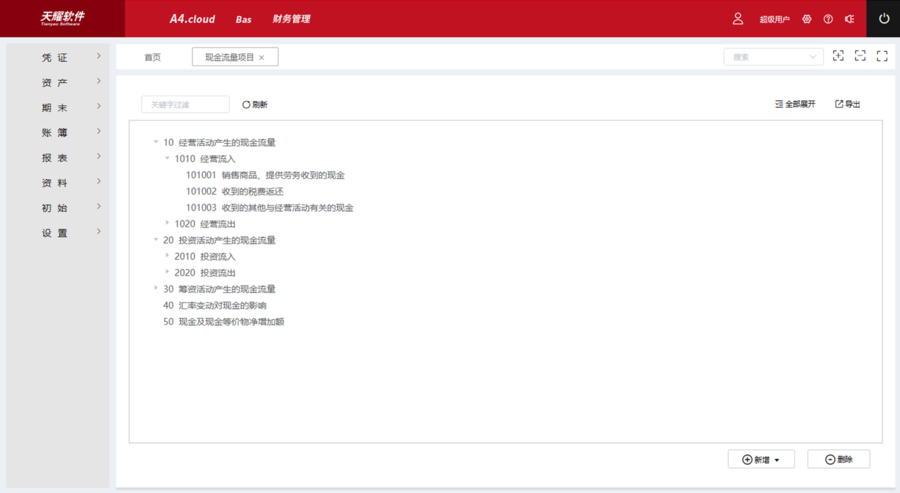This screenshot has height=493, width=900.
Task: Click the settings gear icon in header
Action: (807, 19)
